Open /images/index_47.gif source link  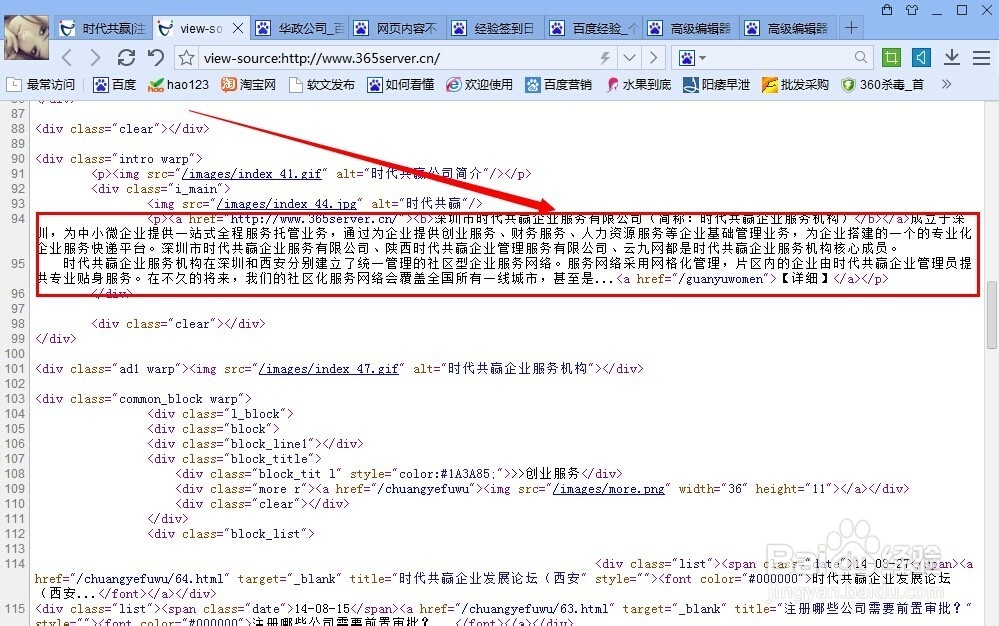pos(329,369)
